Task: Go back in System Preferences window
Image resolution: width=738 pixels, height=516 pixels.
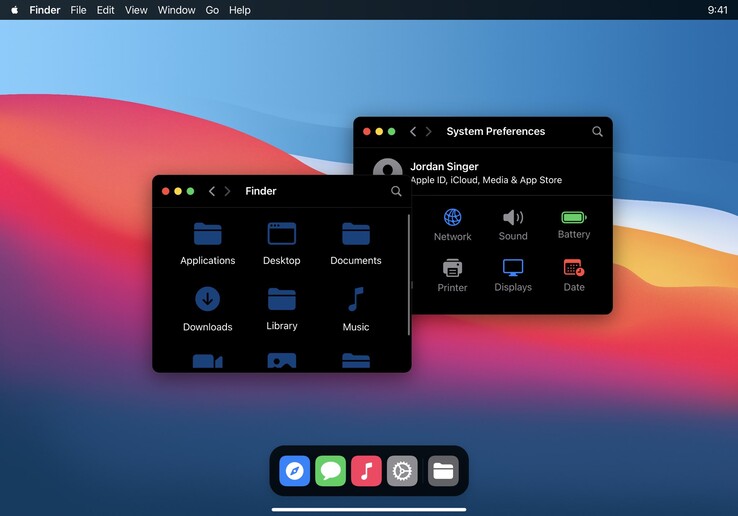Action: coord(413,131)
